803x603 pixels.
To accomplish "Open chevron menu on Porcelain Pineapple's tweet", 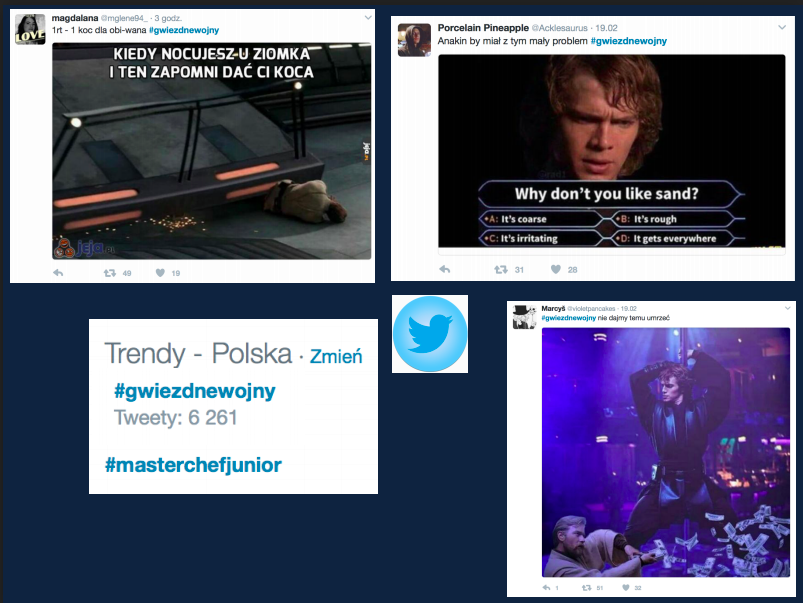I will (782, 27).
